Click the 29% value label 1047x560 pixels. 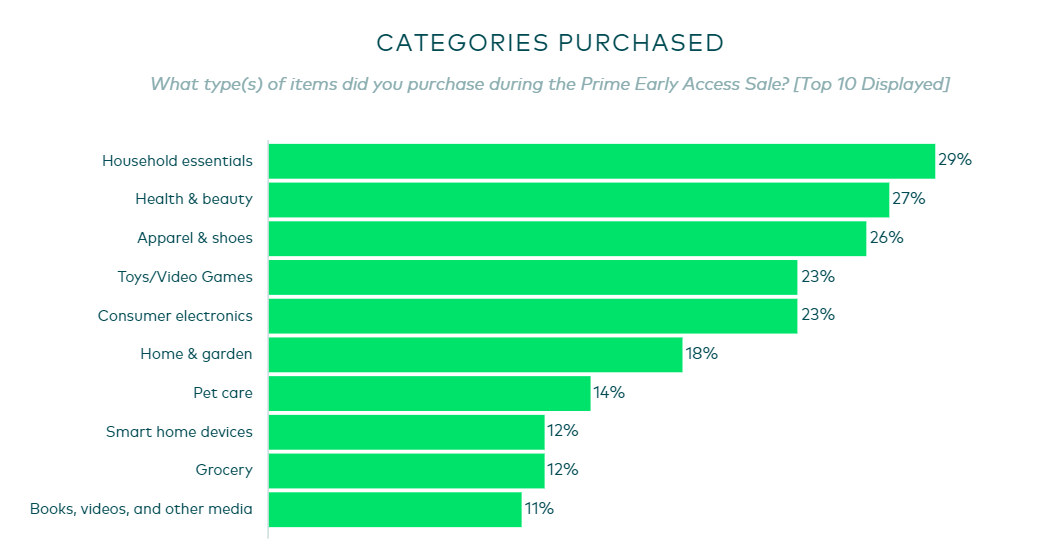(x=955, y=160)
